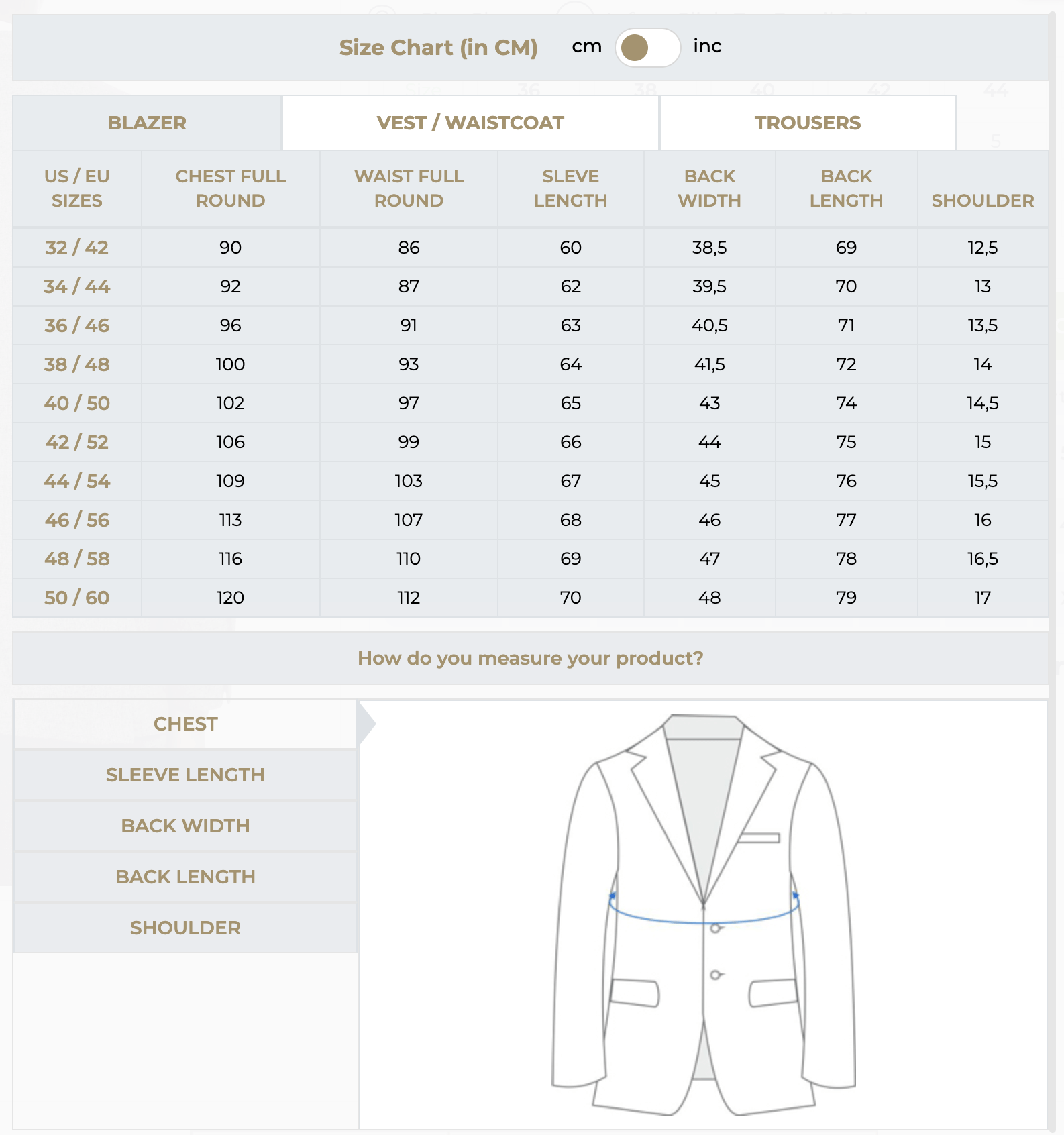Select size row '34 / 44'
The width and height of the screenshot is (1064, 1135).
coord(531,286)
